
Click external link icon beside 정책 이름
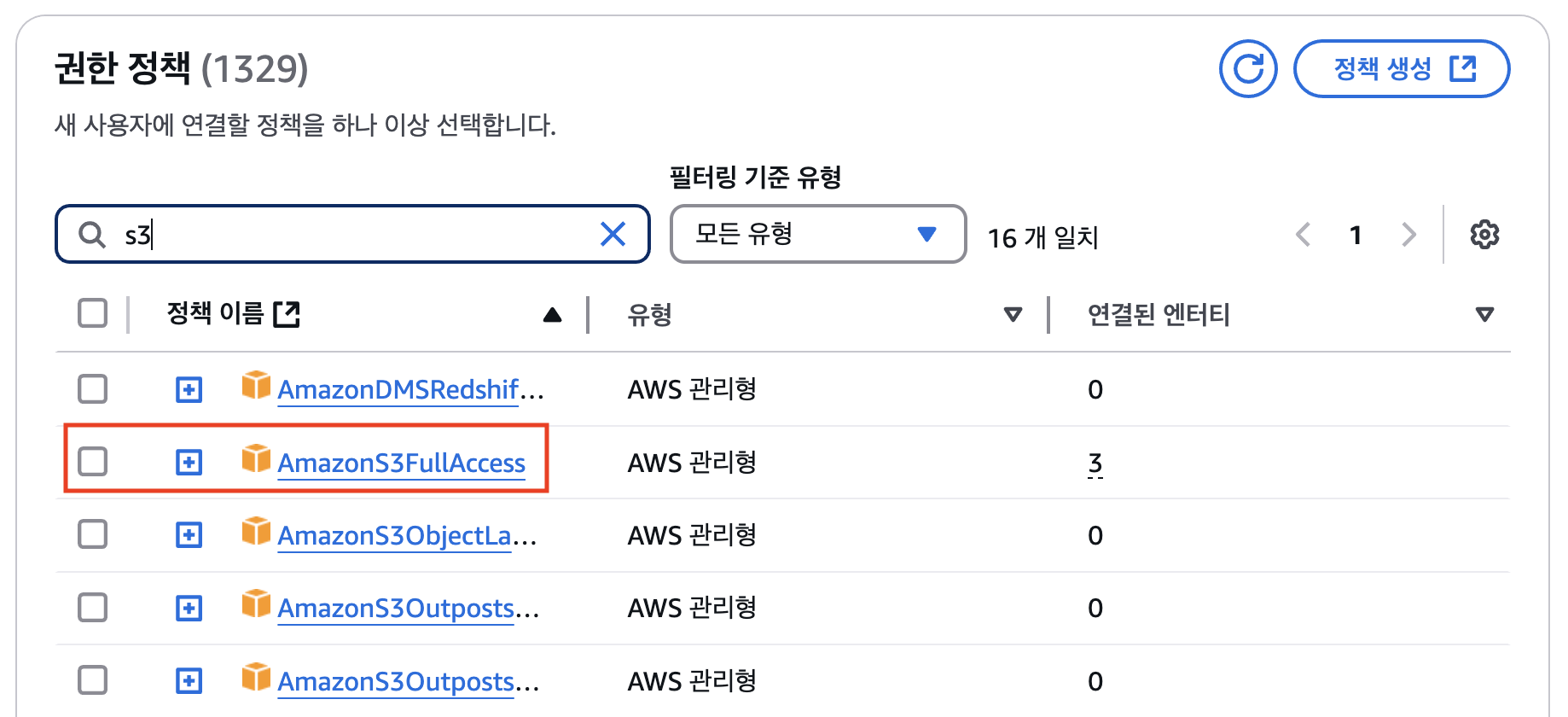(x=287, y=314)
